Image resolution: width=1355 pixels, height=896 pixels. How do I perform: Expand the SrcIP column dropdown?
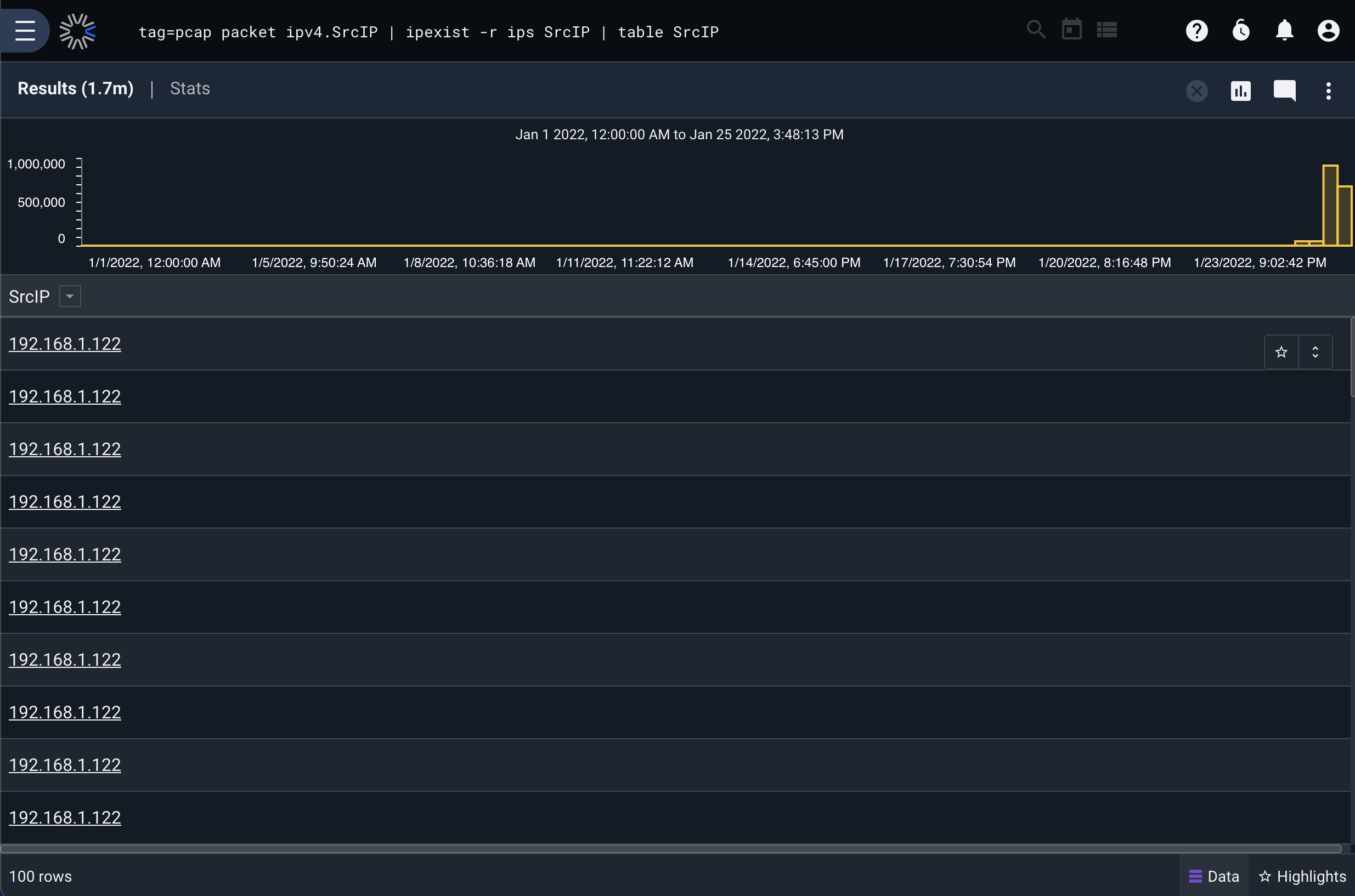[70, 296]
